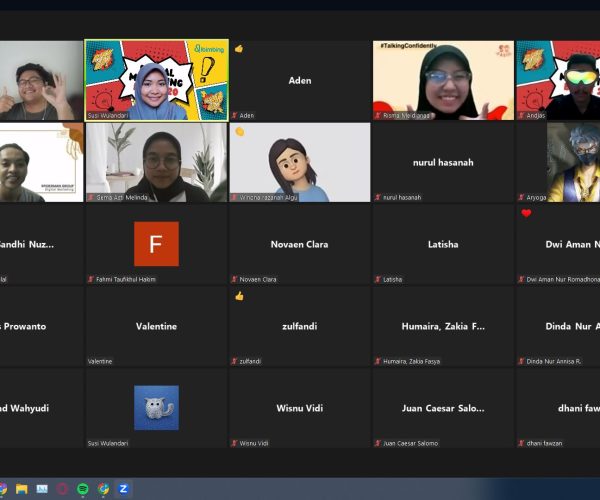Image resolution: width=600 pixels, height=500 pixels.
Task: Select the cartoon girl avatar video tile
Action: coord(300,162)
